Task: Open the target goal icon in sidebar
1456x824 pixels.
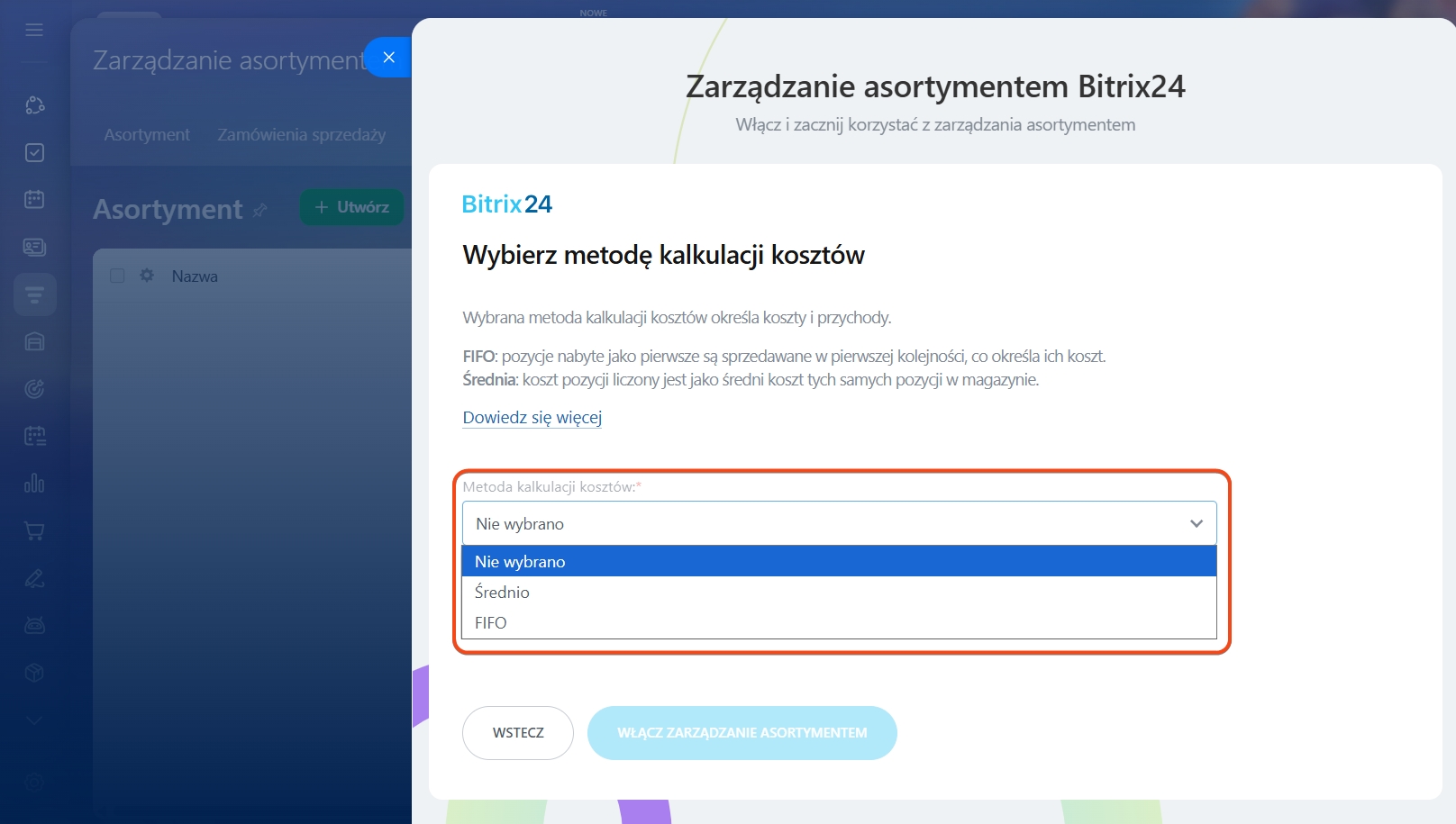Action: click(34, 389)
